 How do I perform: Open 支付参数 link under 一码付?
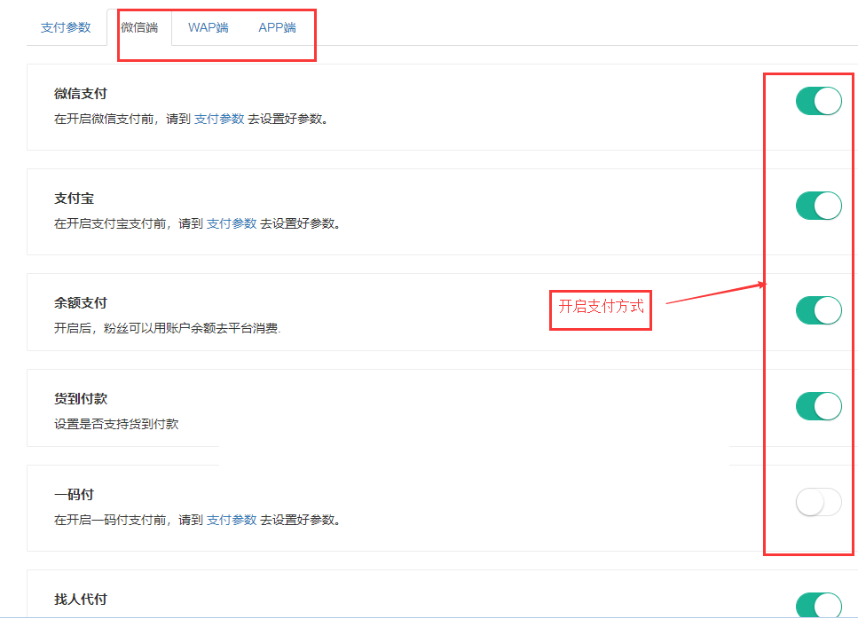coord(231,519)
